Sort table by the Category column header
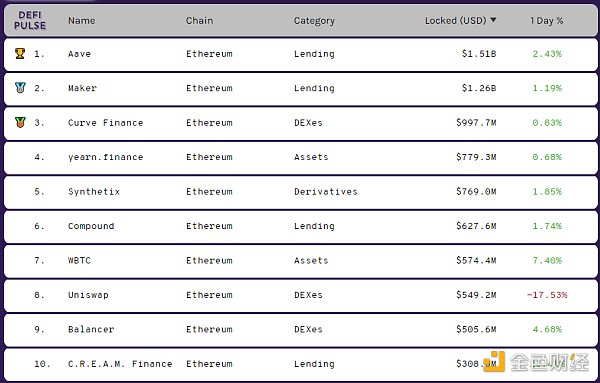The image size is (600, 383). [x=314, y=21]
